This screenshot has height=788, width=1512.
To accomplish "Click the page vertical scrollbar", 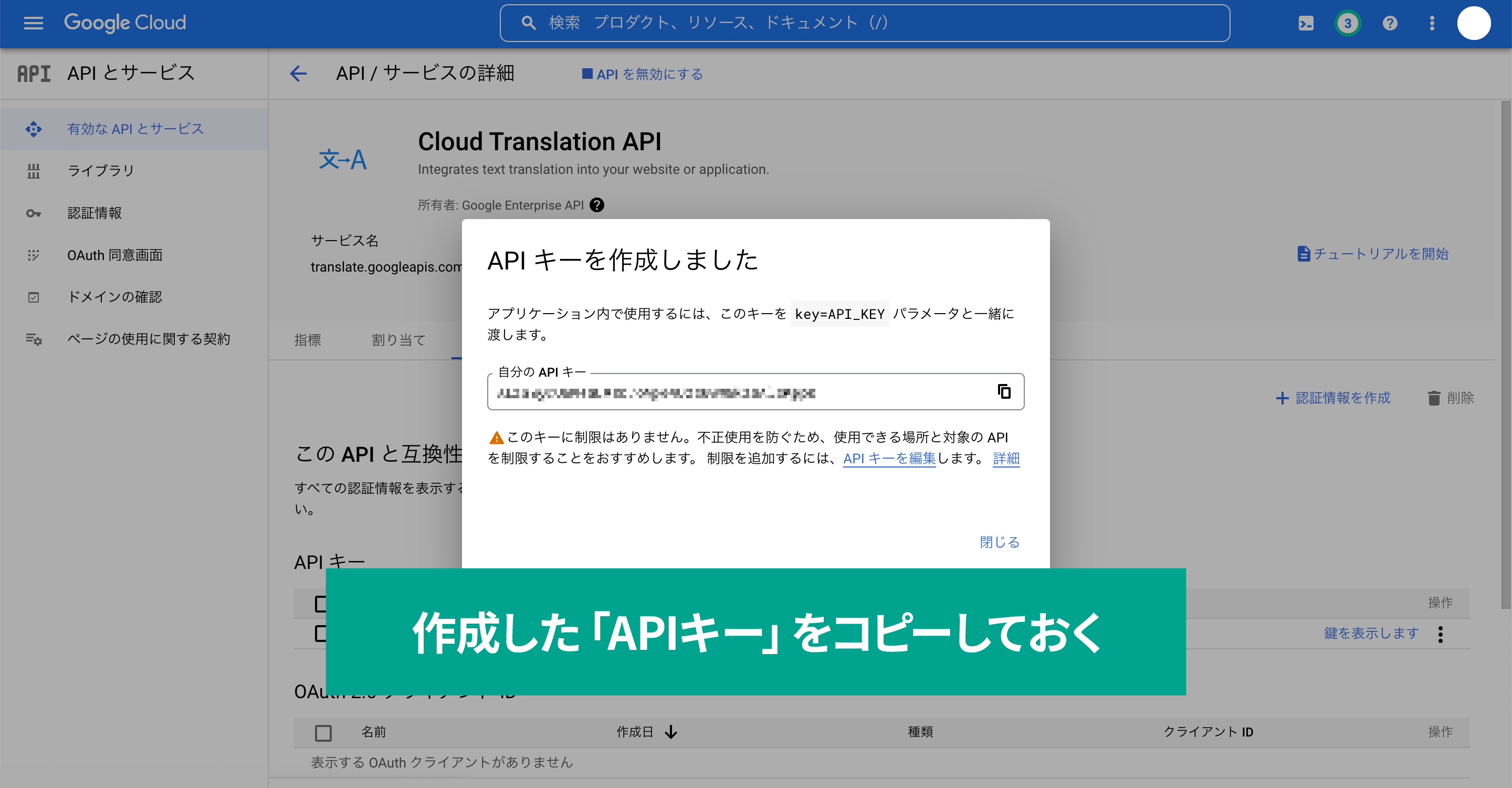I will click(x=1506, y=355).
